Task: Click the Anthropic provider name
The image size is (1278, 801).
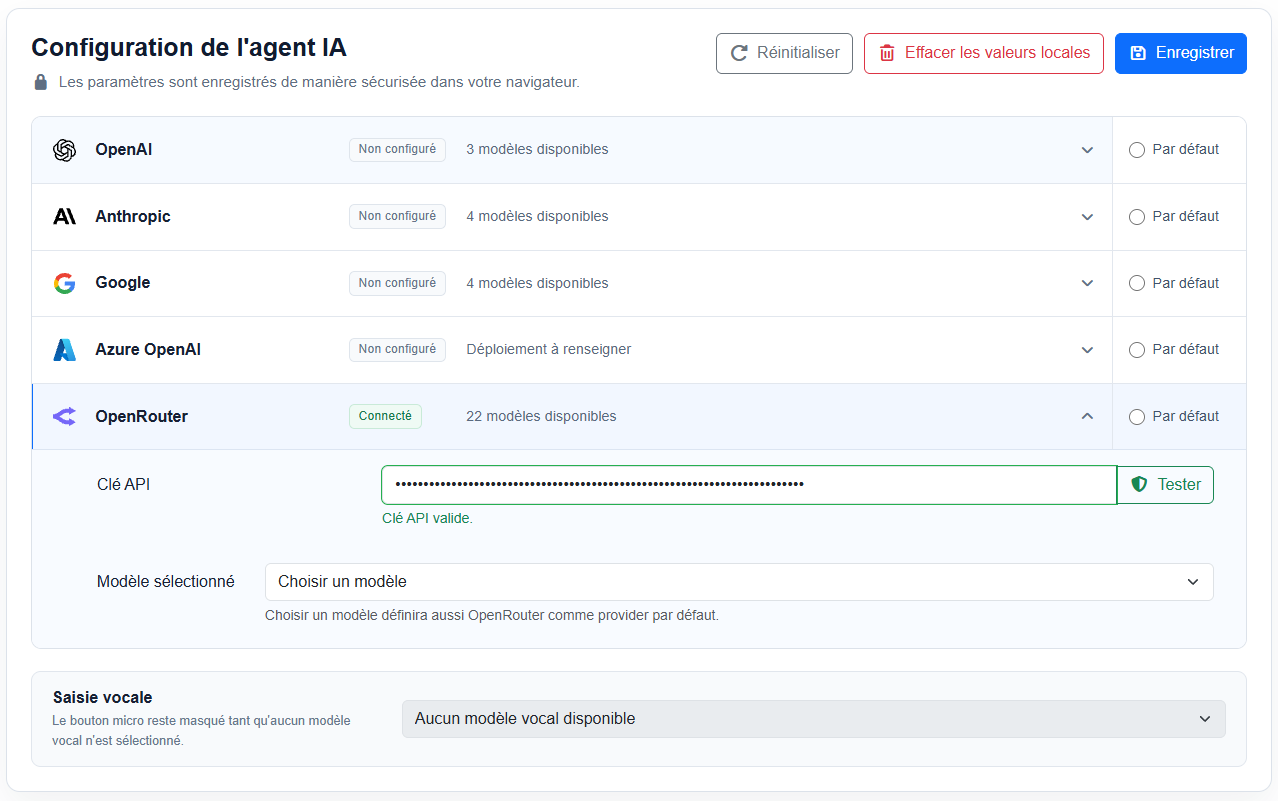Action: click(133, 216)
